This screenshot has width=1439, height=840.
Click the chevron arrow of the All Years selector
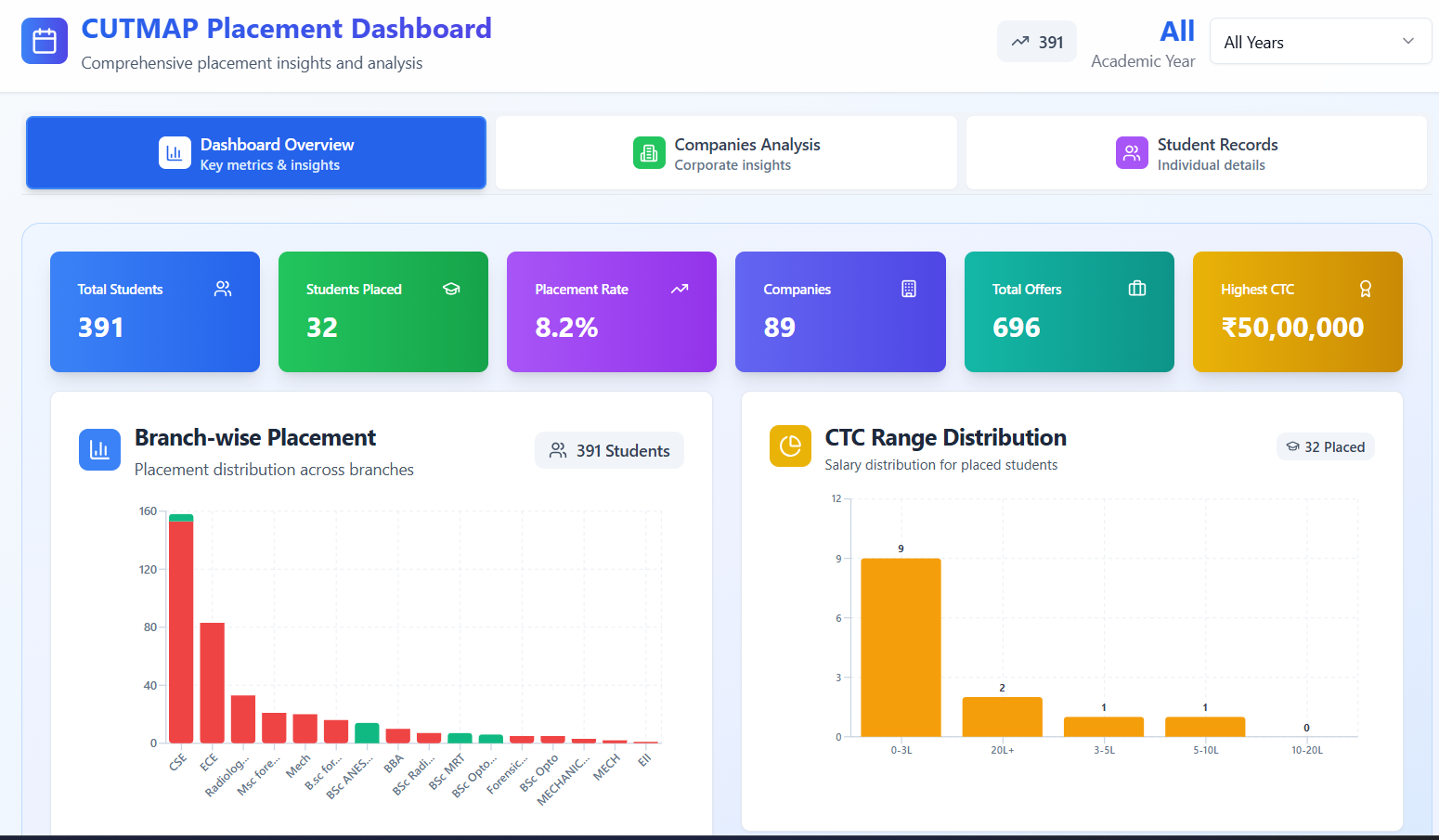coord(1408,41)
